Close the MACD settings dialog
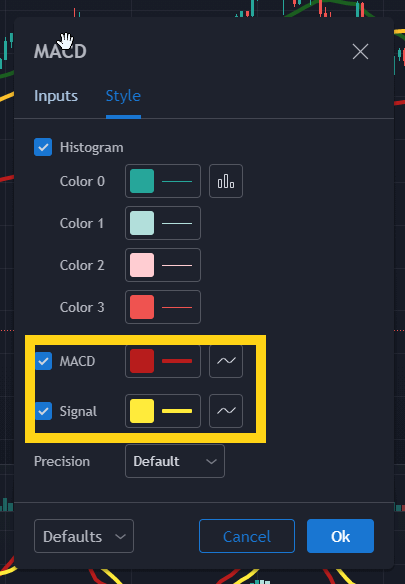Image resolution: width=405 pixels, height=584 pixels. [x=360, y=51]
